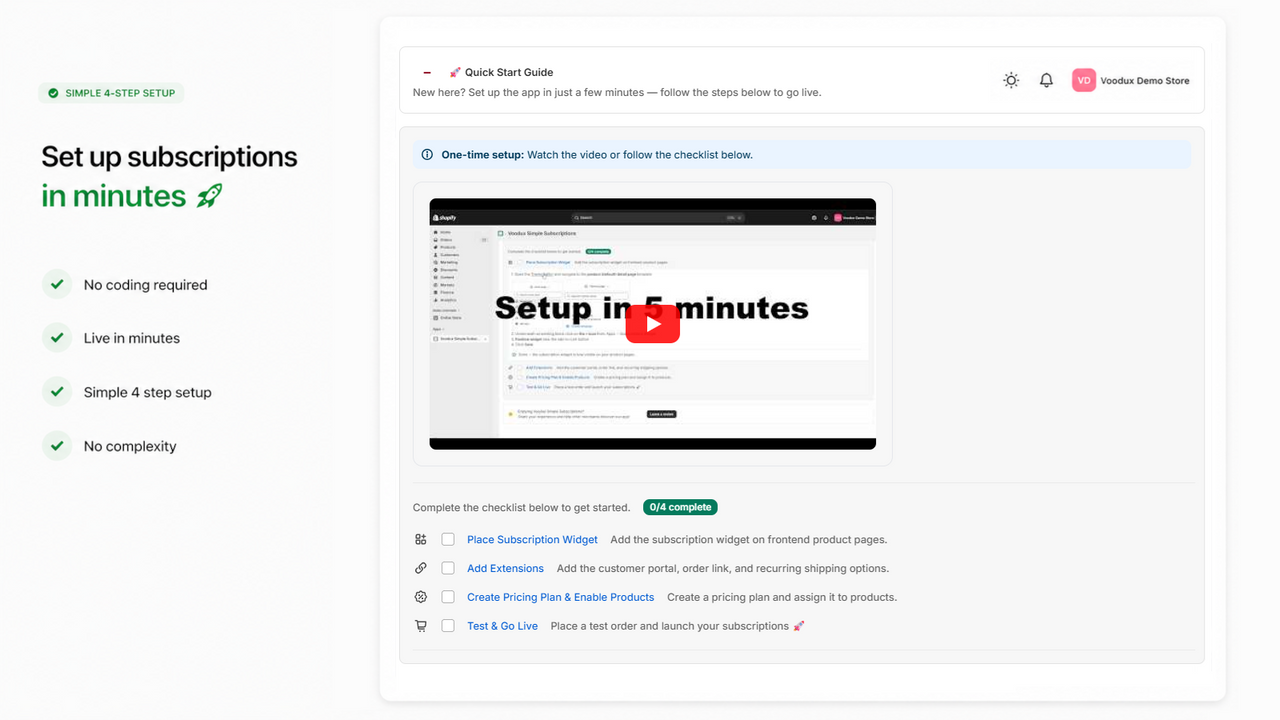Collapse the Quick Start Guide with minus icon

point(427,73)
